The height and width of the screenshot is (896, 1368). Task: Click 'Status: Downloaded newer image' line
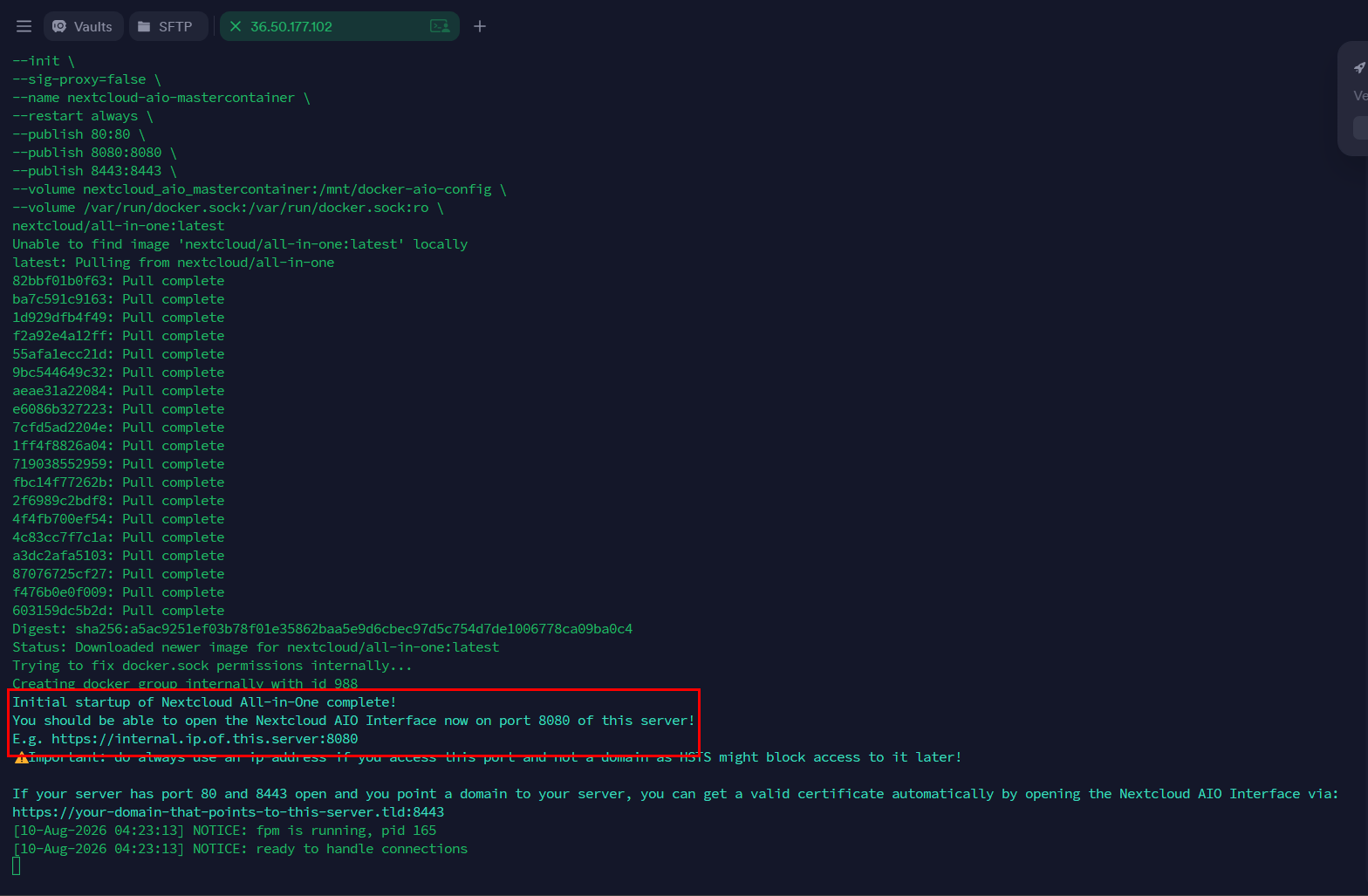pyautogui.click(x=256, y=647)
